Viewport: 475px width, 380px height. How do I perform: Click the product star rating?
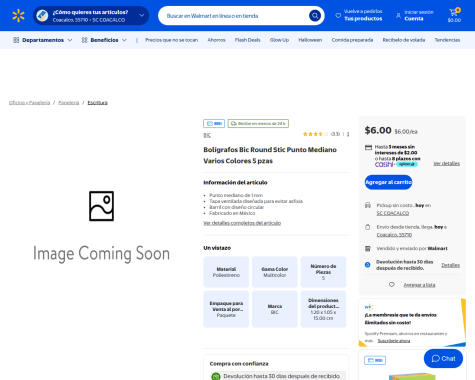[315, 134]
